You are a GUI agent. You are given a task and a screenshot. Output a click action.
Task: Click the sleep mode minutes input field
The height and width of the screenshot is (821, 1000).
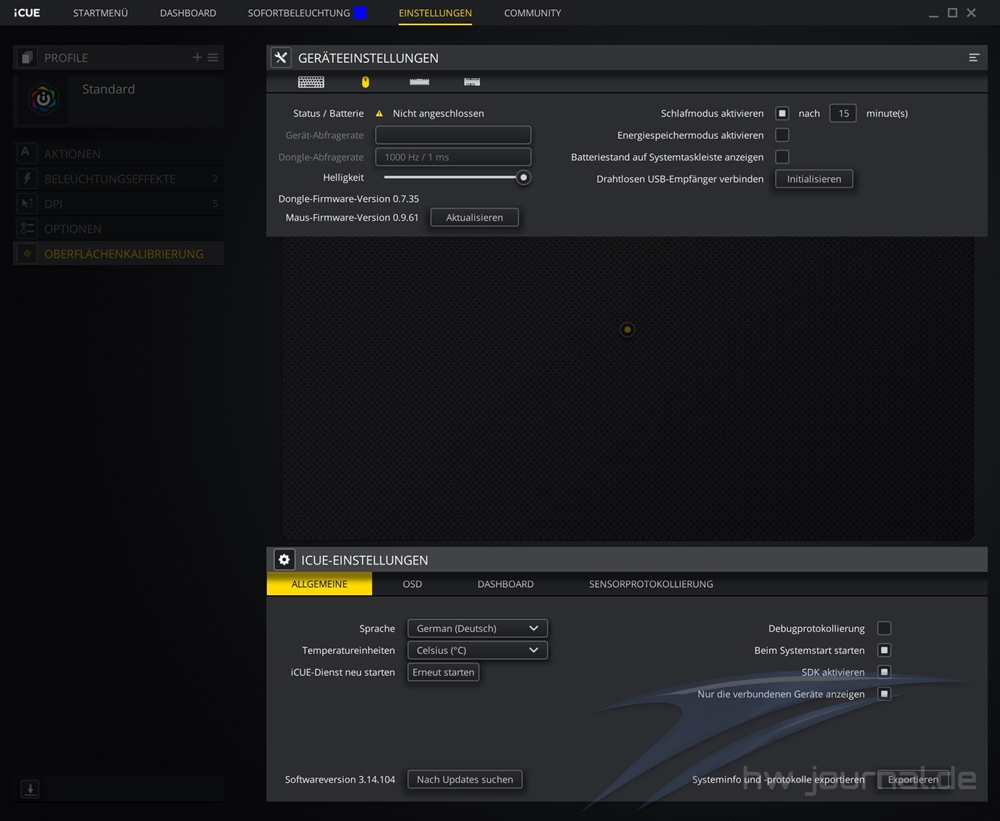coord(842,113)
